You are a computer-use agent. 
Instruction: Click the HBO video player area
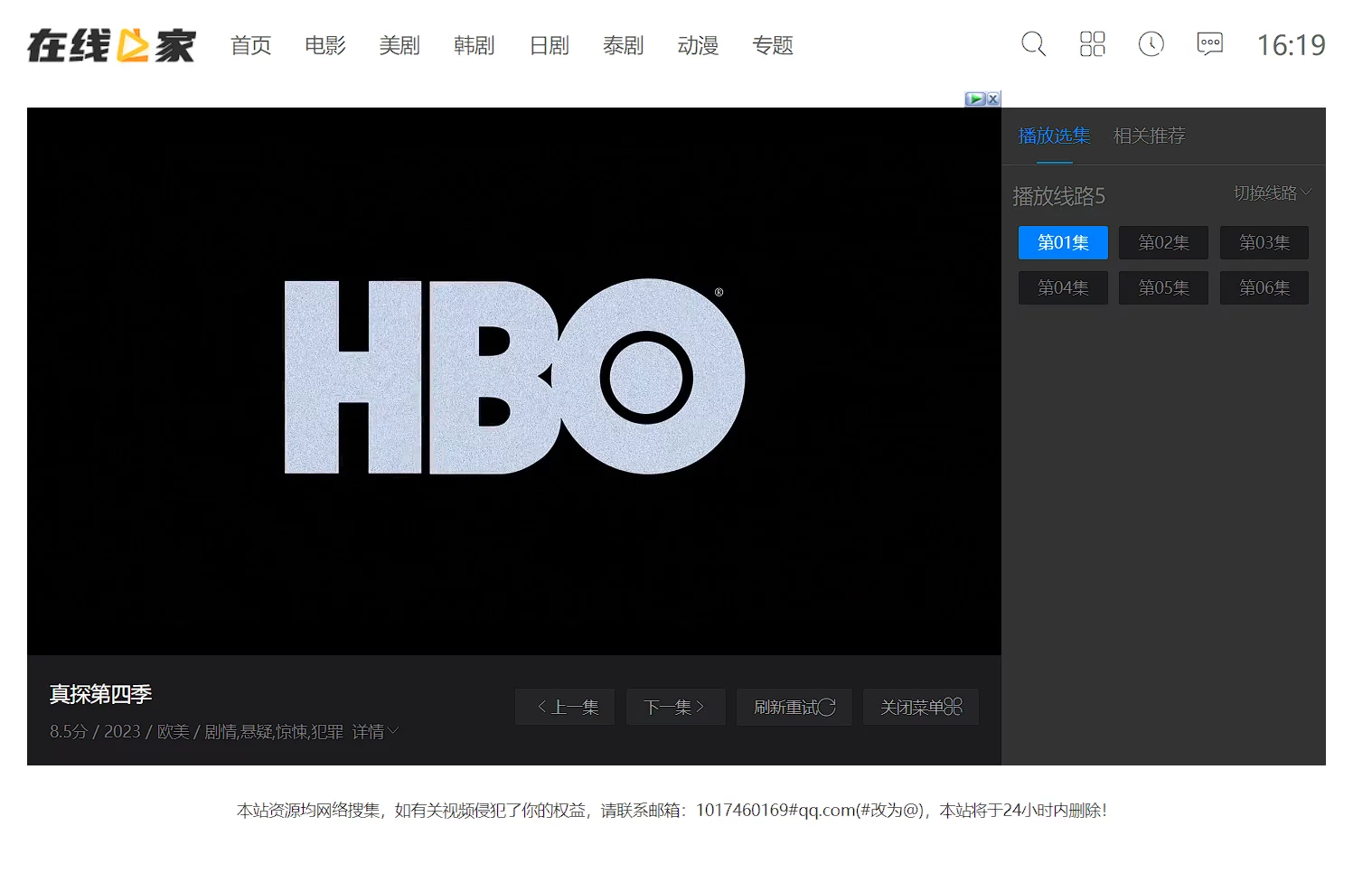tap(513, 380)
